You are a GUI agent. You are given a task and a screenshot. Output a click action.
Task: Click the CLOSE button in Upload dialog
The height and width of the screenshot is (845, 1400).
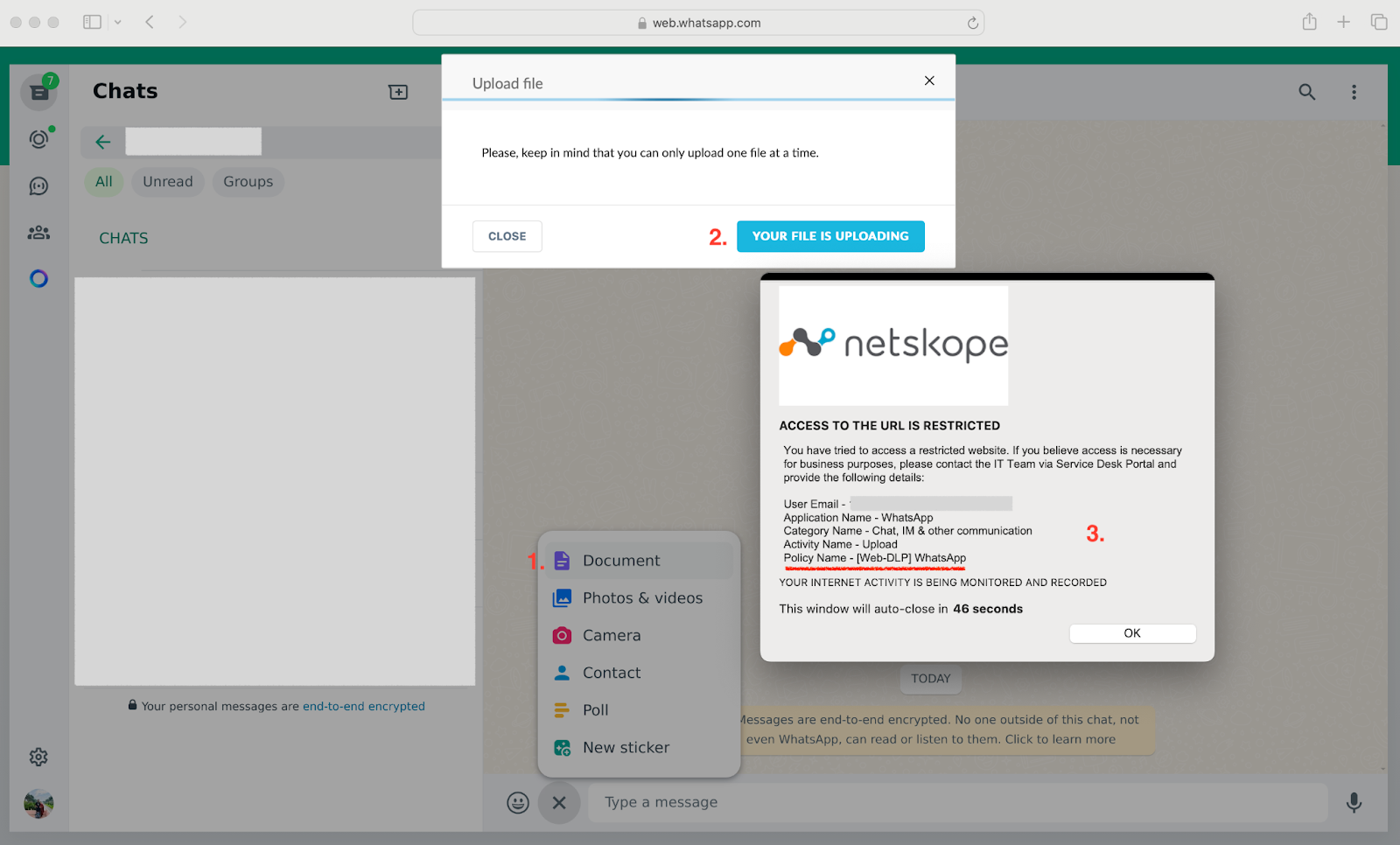[507, 236]
